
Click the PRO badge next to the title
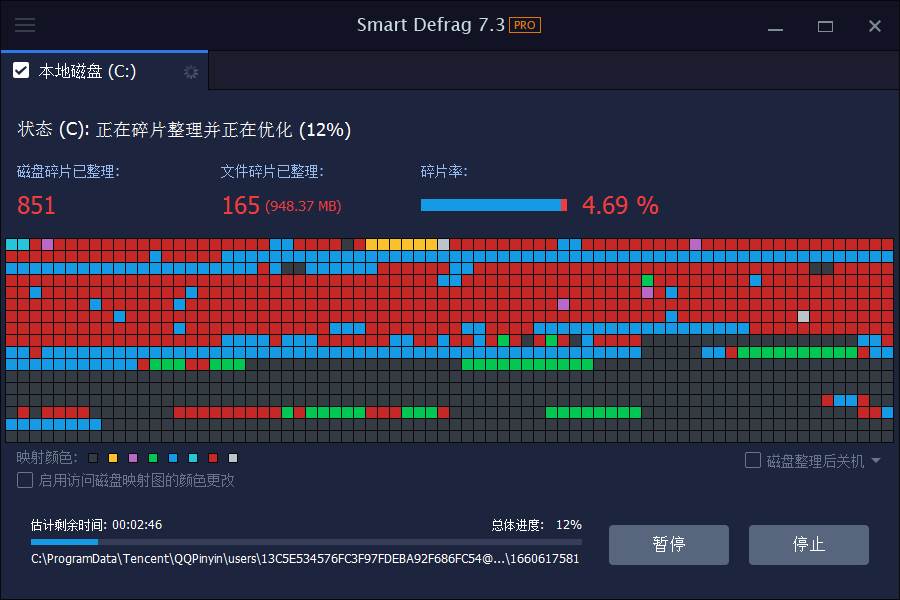click(525, 25)
